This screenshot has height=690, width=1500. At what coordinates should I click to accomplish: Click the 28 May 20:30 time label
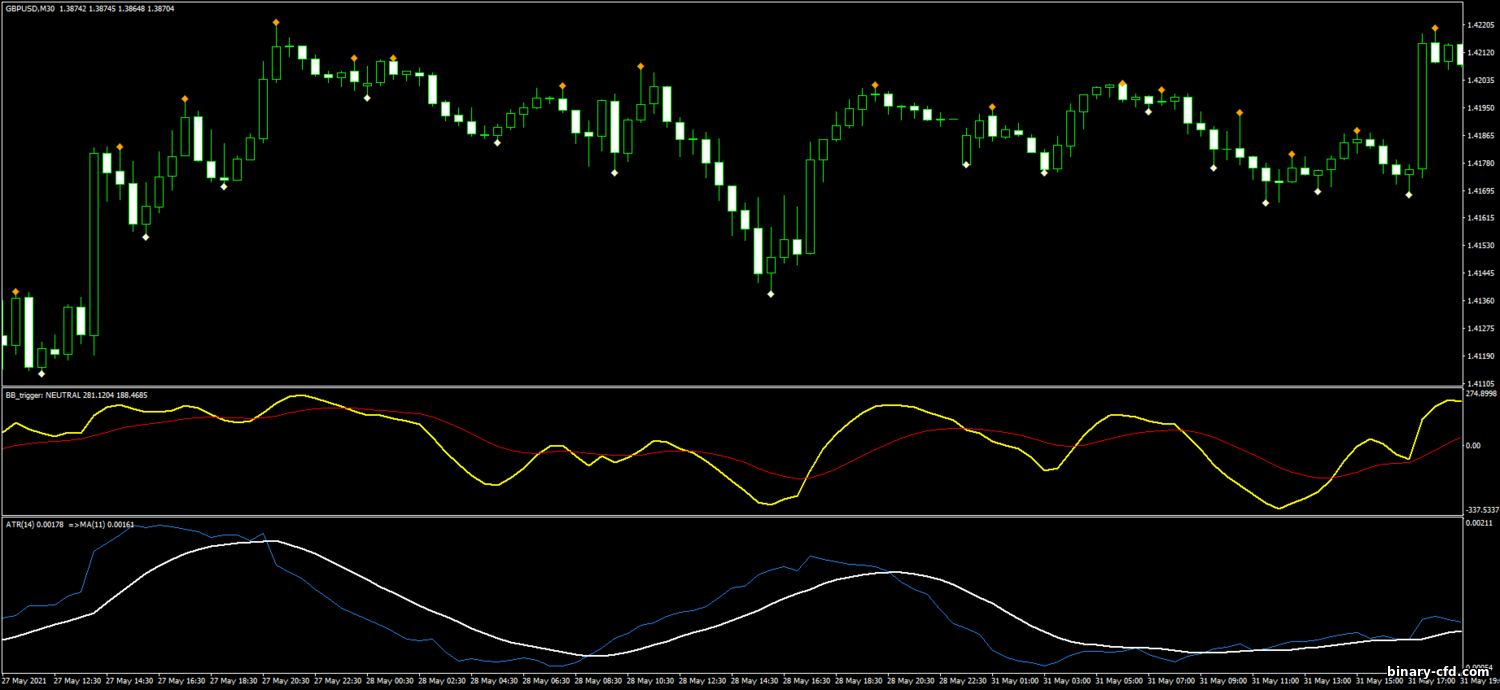coord(911,681)
